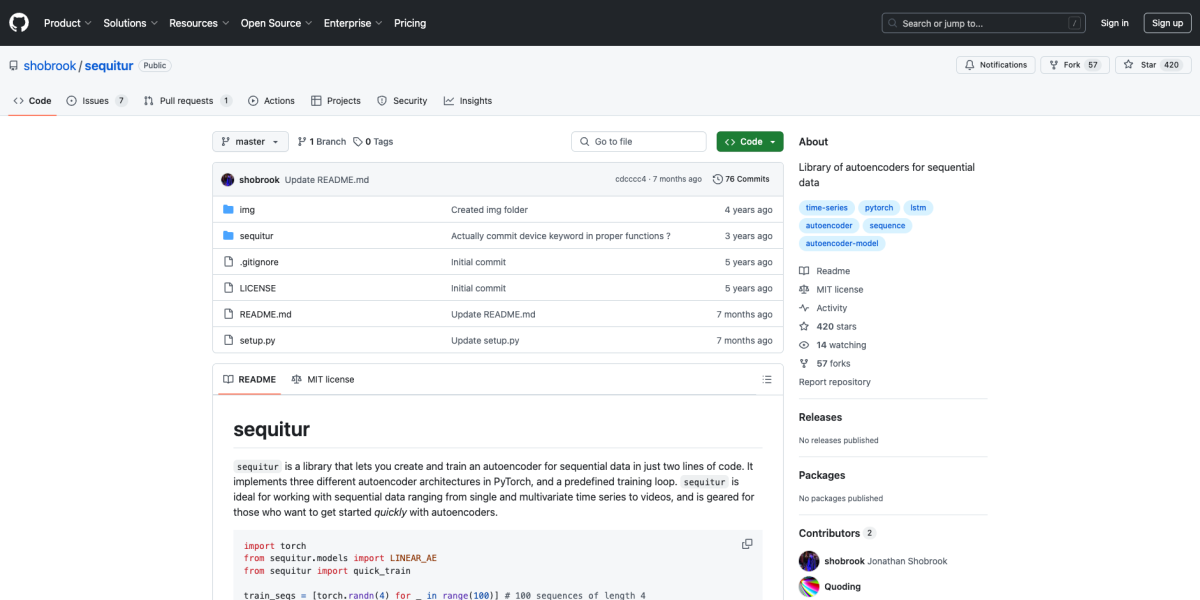Expand the master branch dropdown

250,142
